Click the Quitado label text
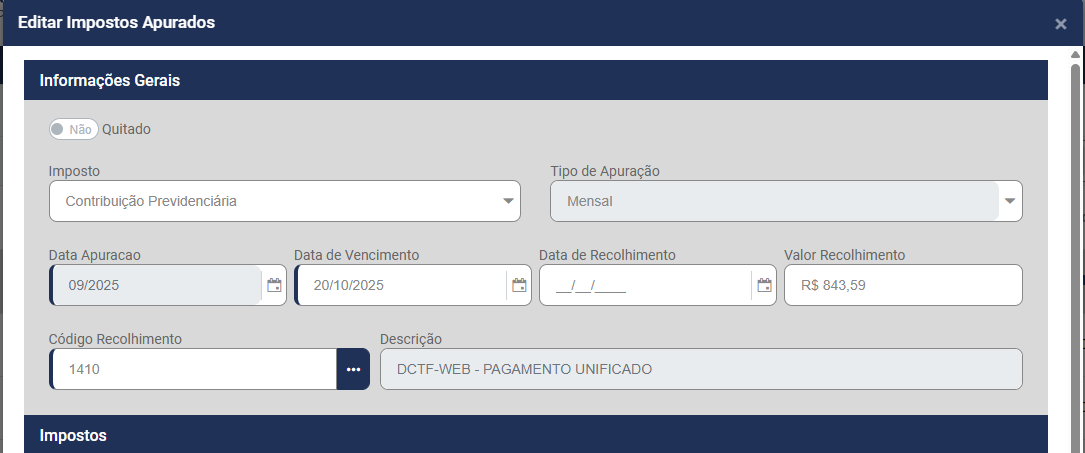Image resolution: width=1085 pixels, height=453 pixels. pyautogui.click(x=127, y=129)
